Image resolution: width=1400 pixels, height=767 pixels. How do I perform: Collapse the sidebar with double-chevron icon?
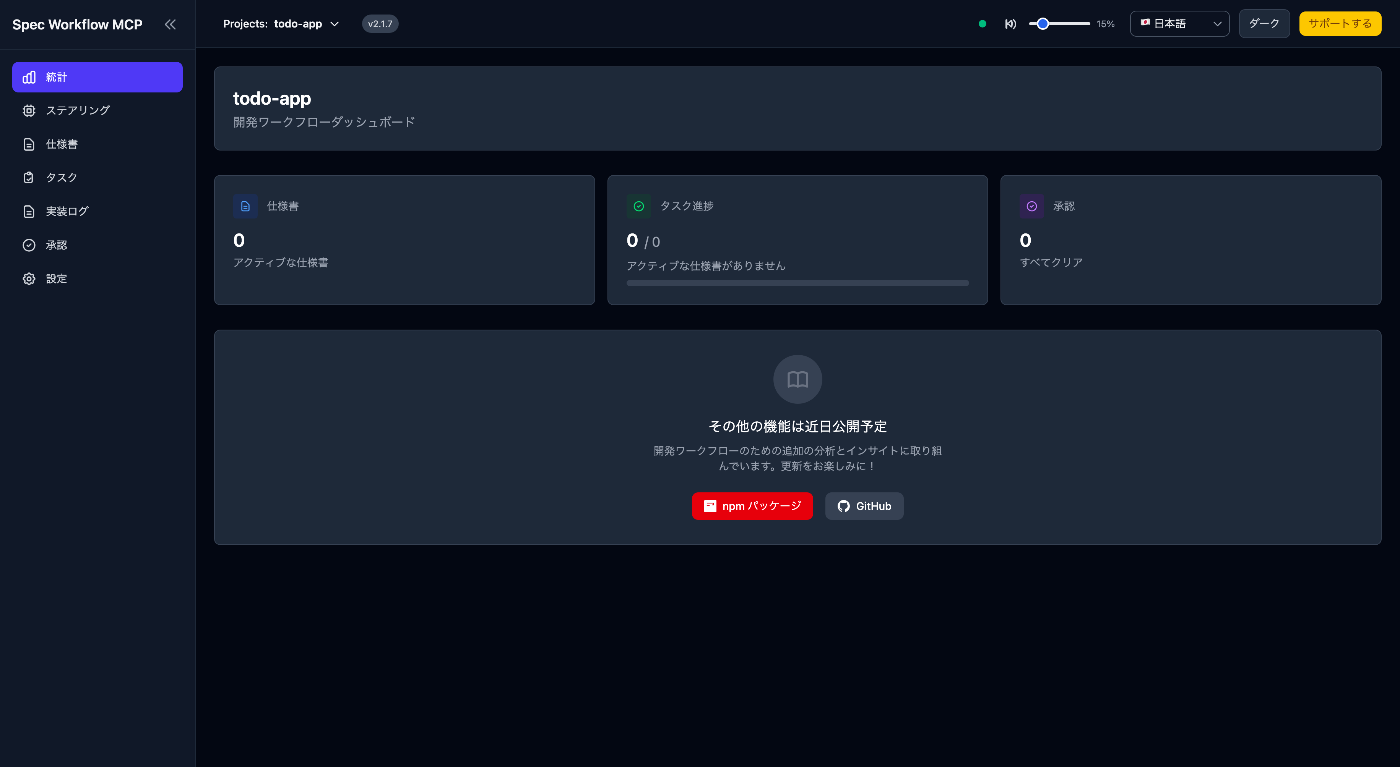(x=170, y=24)
